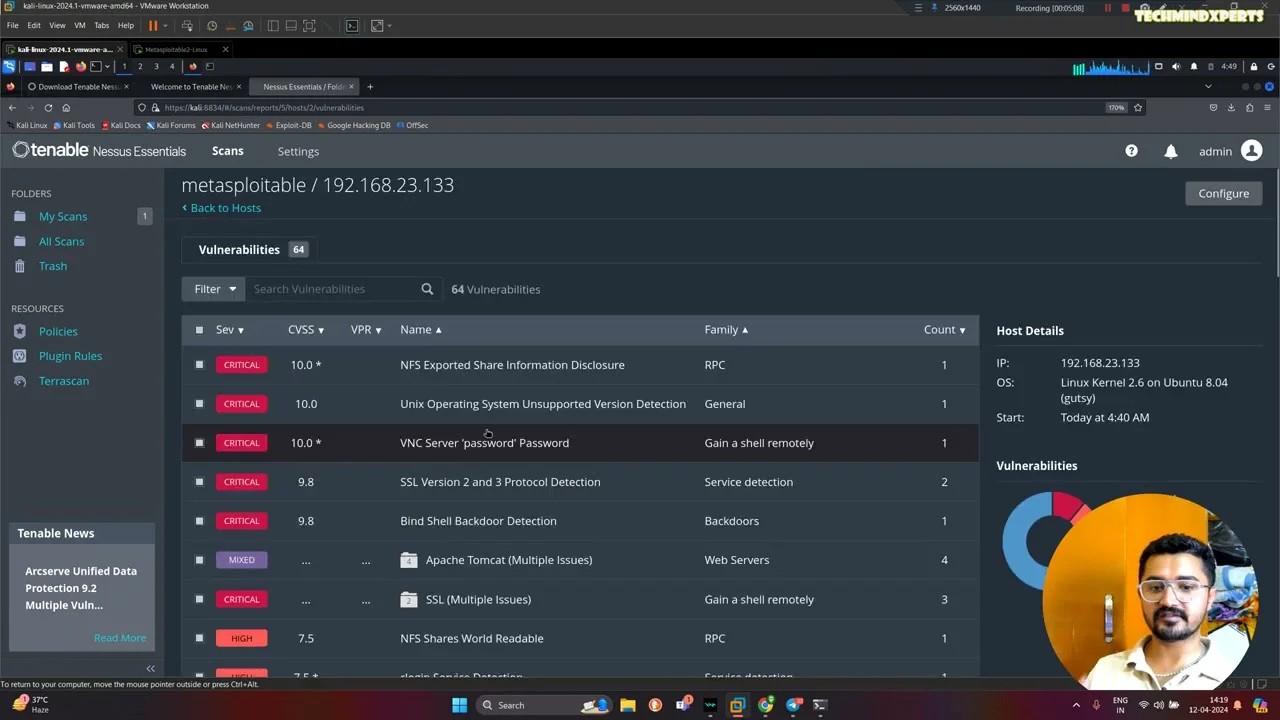Sort by the Sev column arrow
The height and width of the screenshot is (720, 1280).
tap(240, 330)
